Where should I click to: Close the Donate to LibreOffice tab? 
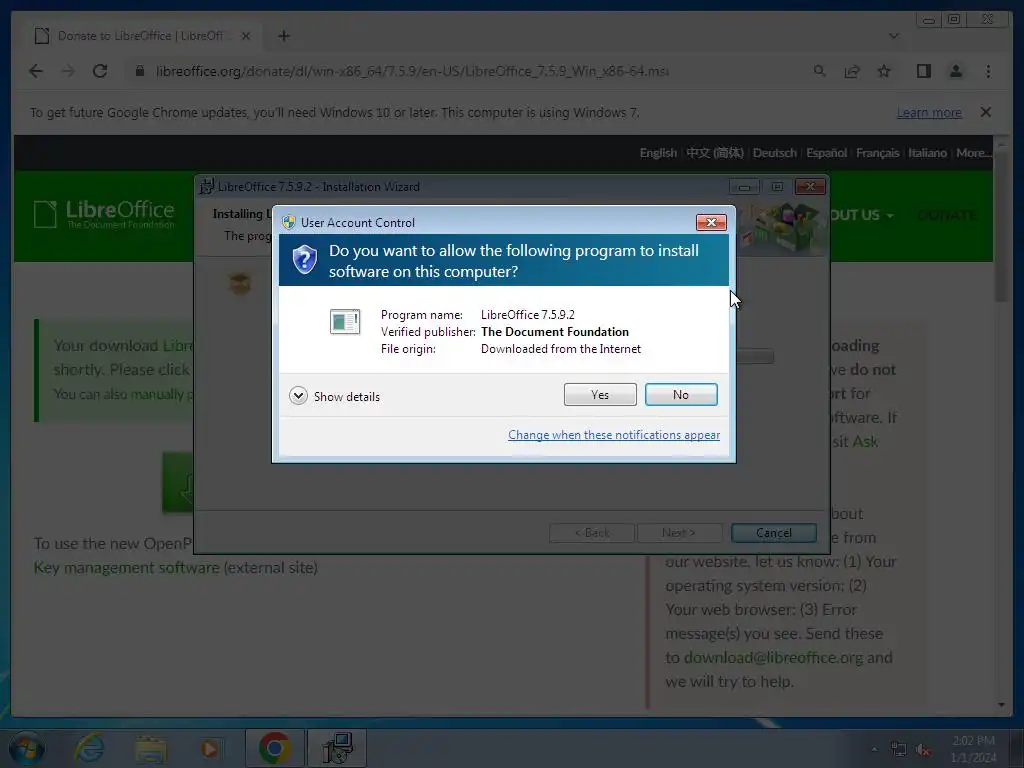pos(246,36)
